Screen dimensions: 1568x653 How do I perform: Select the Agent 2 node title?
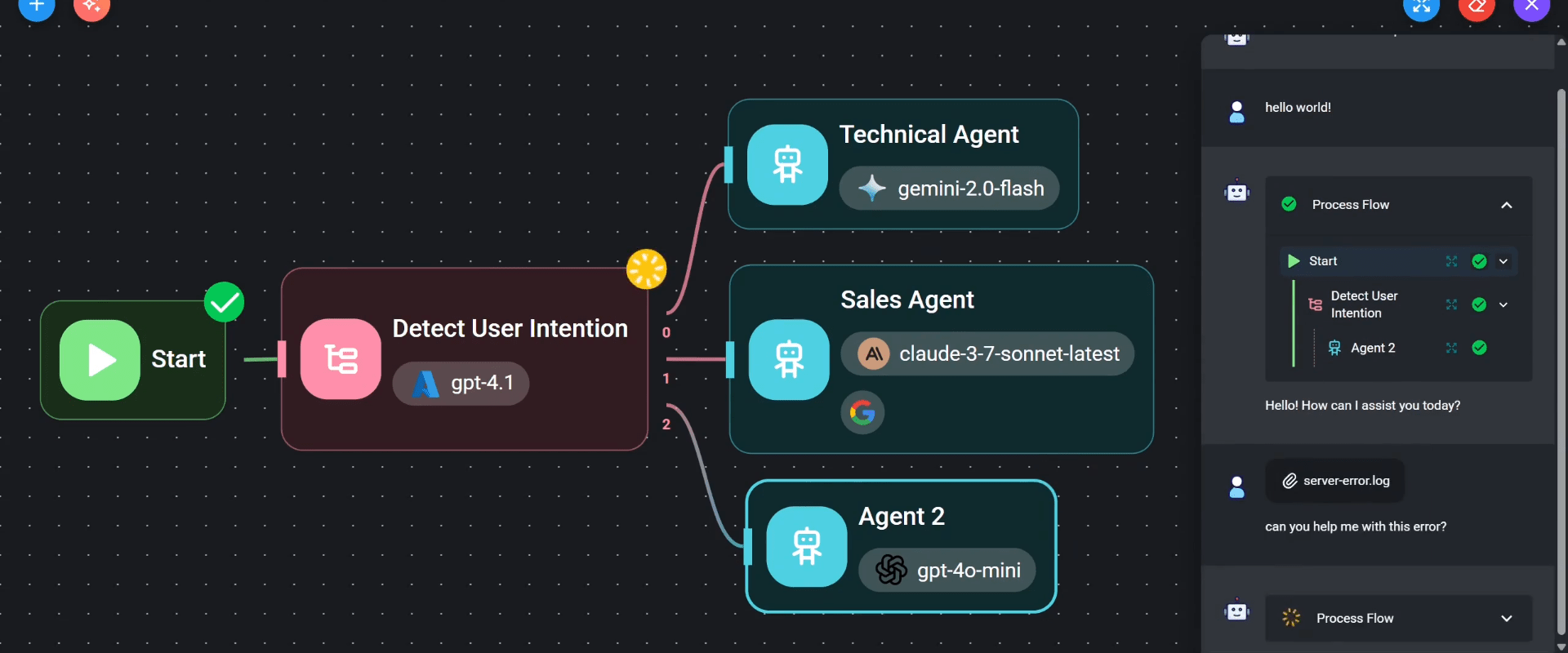(902, 516)
